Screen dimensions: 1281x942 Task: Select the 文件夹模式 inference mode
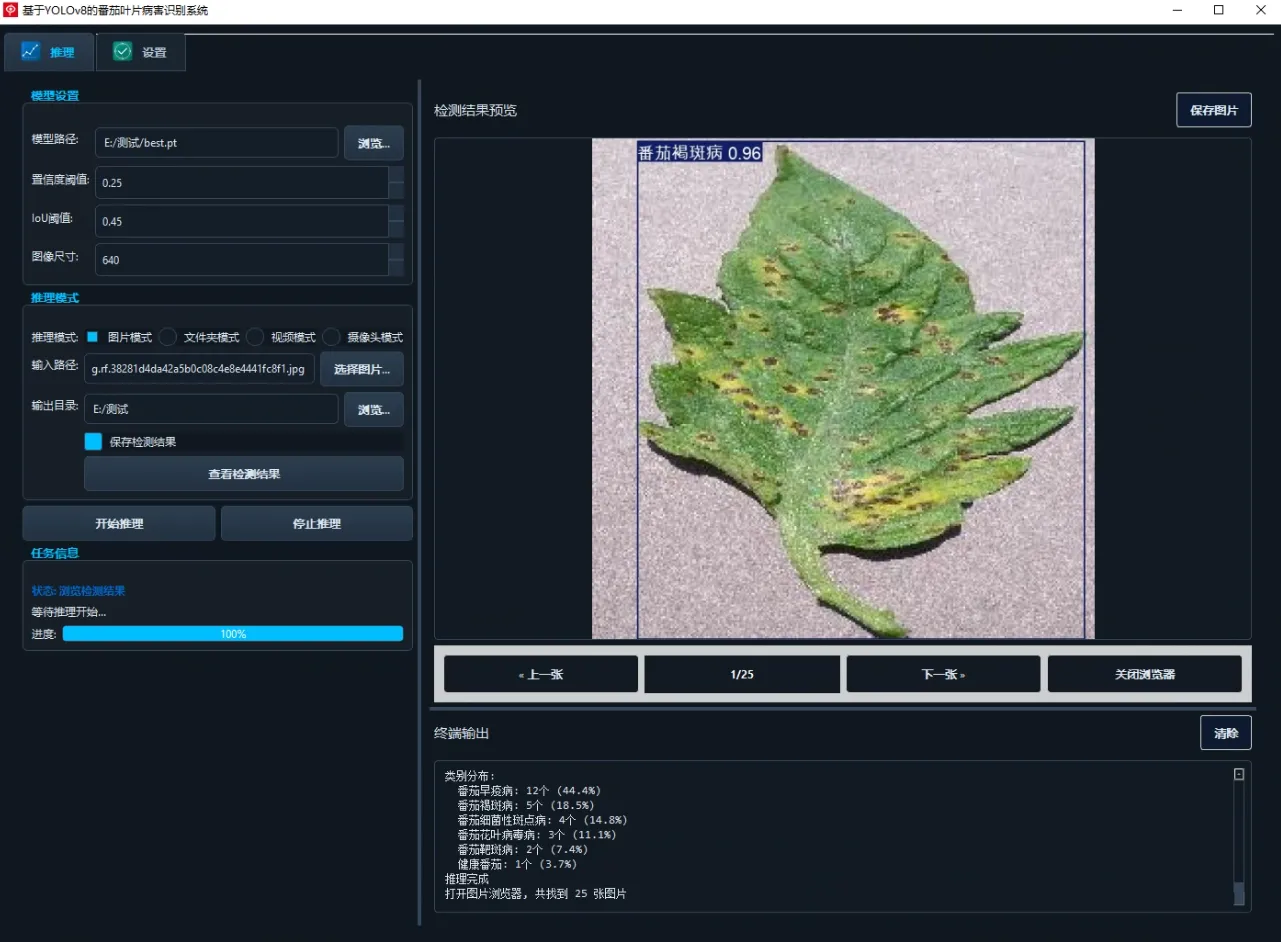(167, 337)
